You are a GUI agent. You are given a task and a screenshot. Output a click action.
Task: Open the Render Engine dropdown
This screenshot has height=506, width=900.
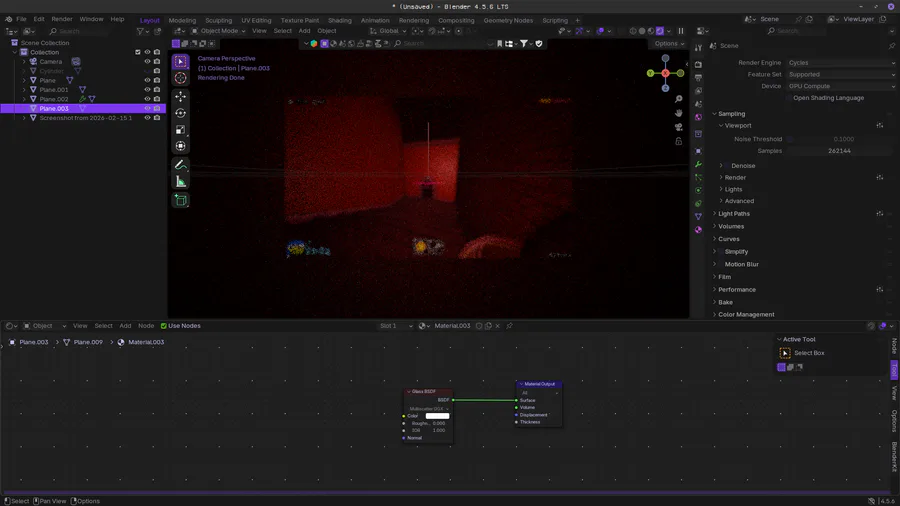pyautogui.click(x=840, y=63)
